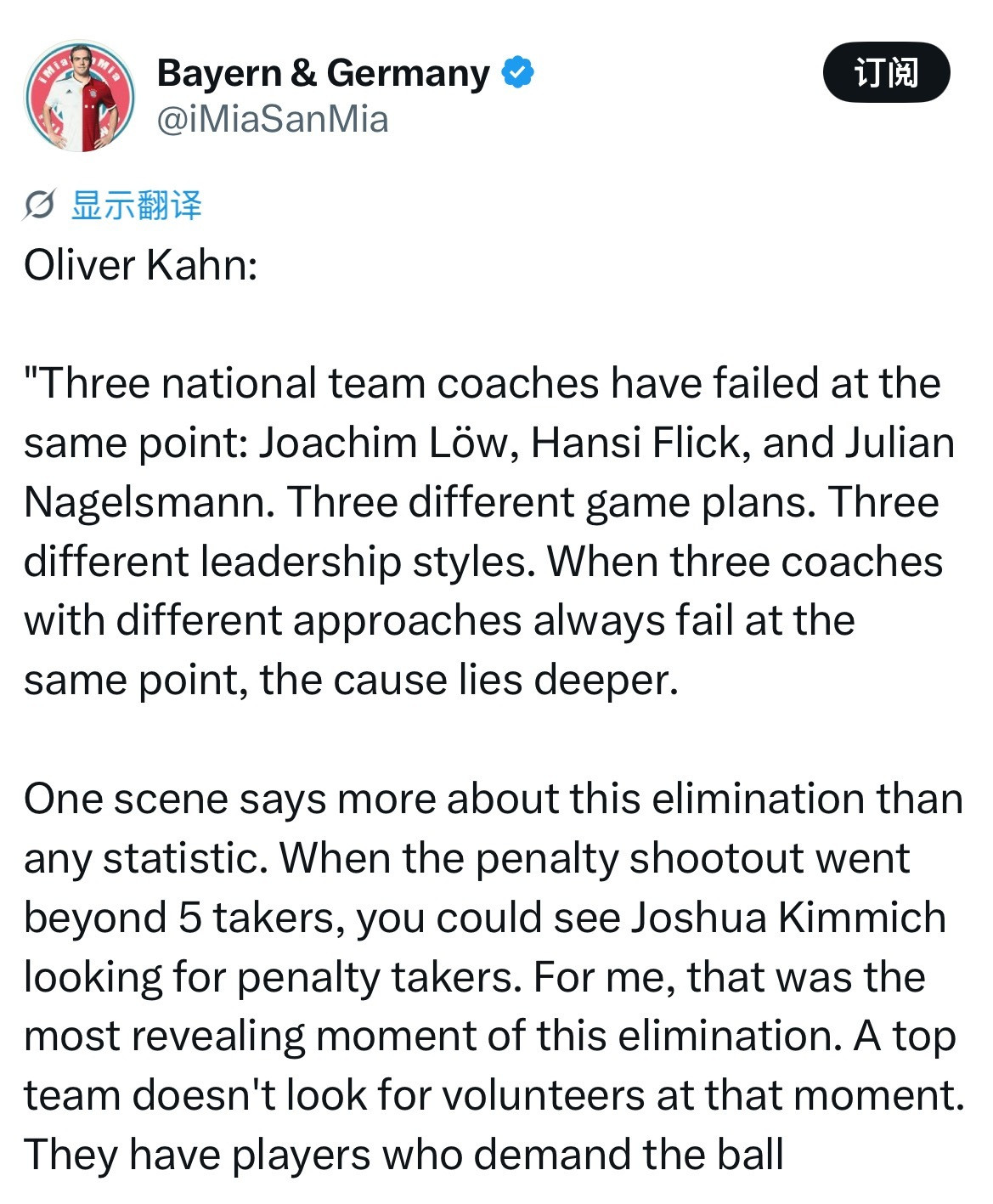Click the translate icon beside 显示翻译
Viewport: 993px width, 1204px height.
click(x=39, y=205)
